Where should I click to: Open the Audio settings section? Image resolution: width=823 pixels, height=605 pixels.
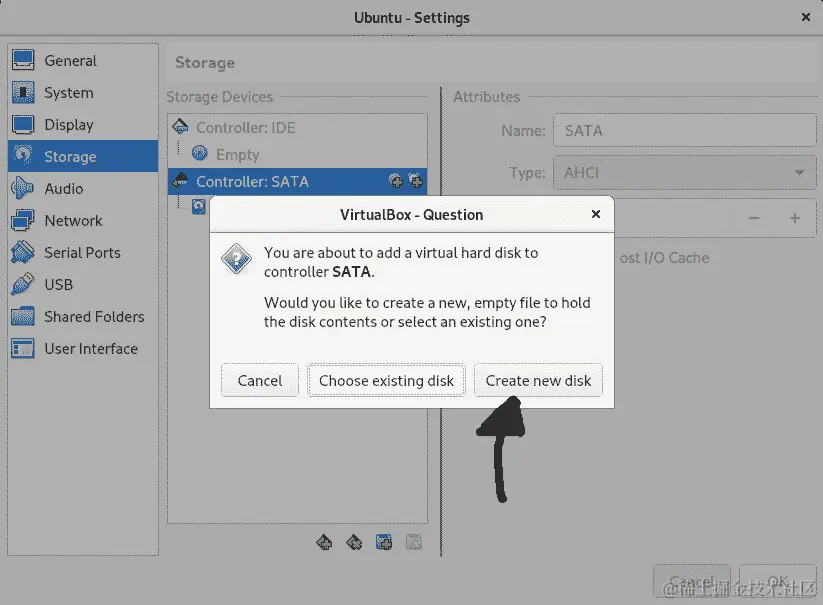click(83, 188)
